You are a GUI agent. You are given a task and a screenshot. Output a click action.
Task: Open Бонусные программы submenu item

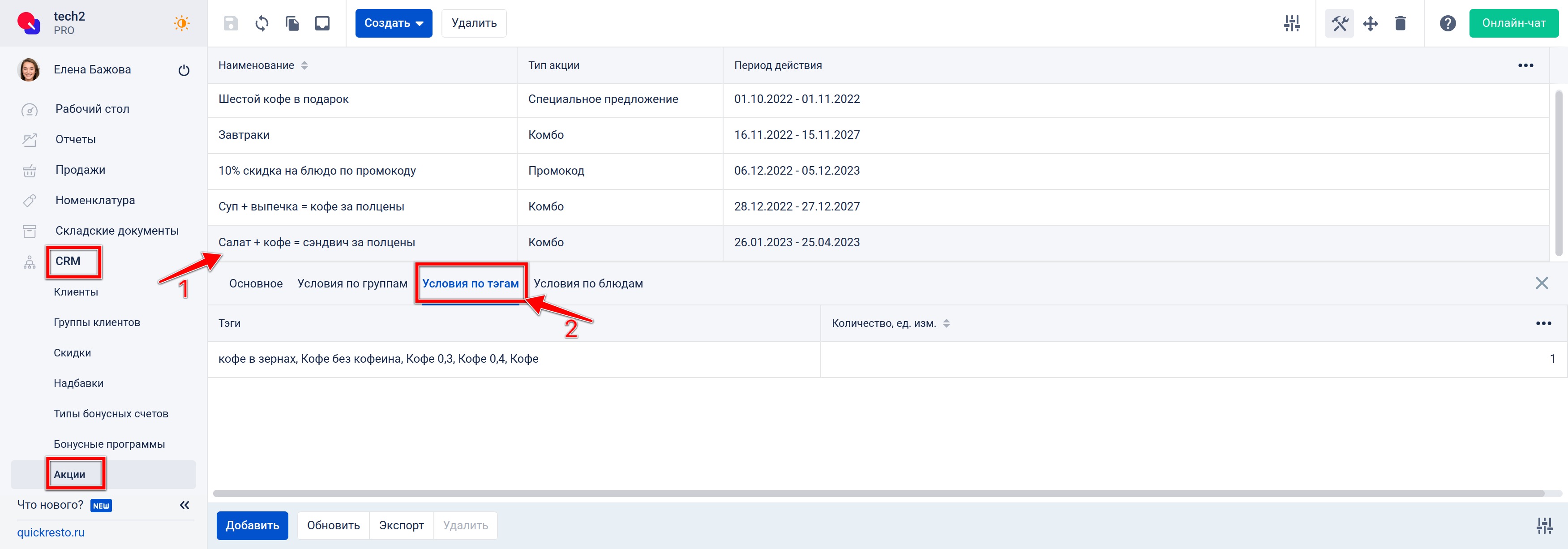pyautogui.click(x=109, y=444)
